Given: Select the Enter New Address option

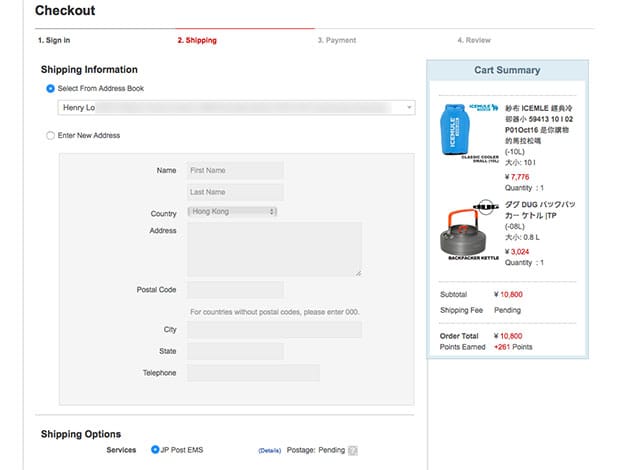Looking at the screenshot, I should [x=51, y=135].
